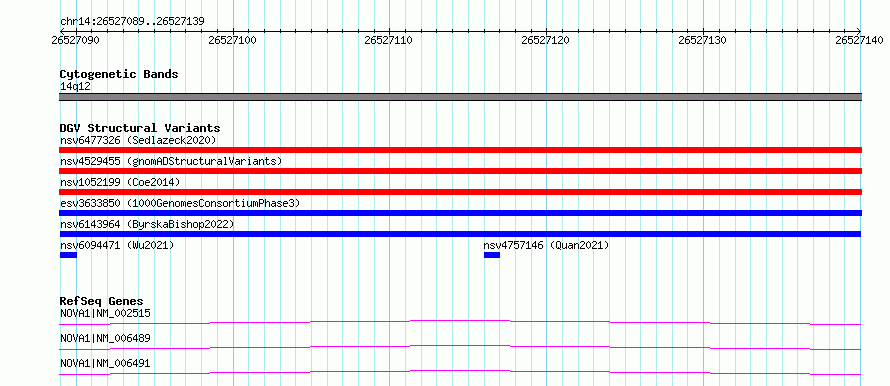Click ruler position 26527090
Image resolution: width=890 pixels, height=386 pixels.
click(75, 40)
